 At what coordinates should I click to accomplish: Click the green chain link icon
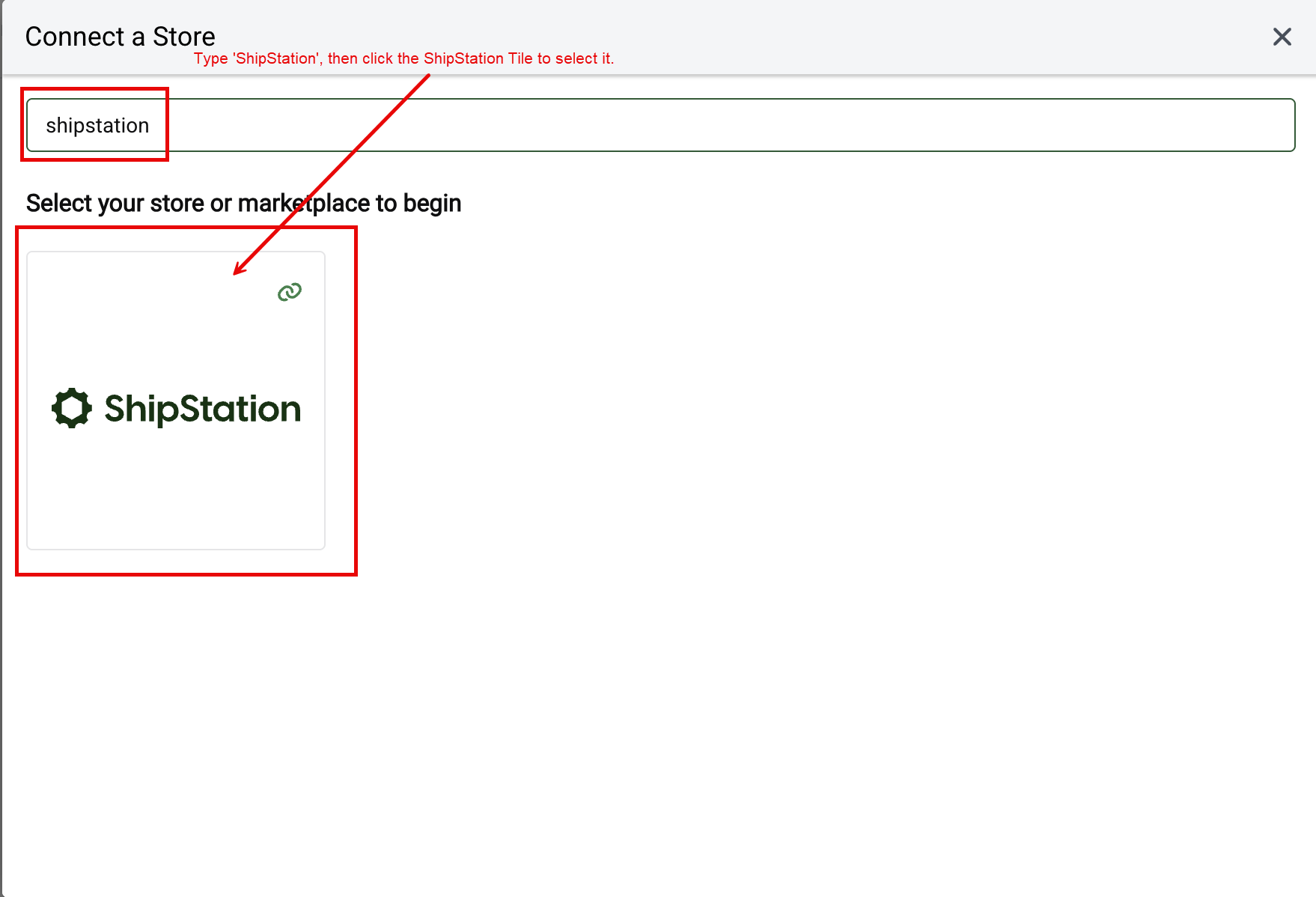(x=290, y=292)
